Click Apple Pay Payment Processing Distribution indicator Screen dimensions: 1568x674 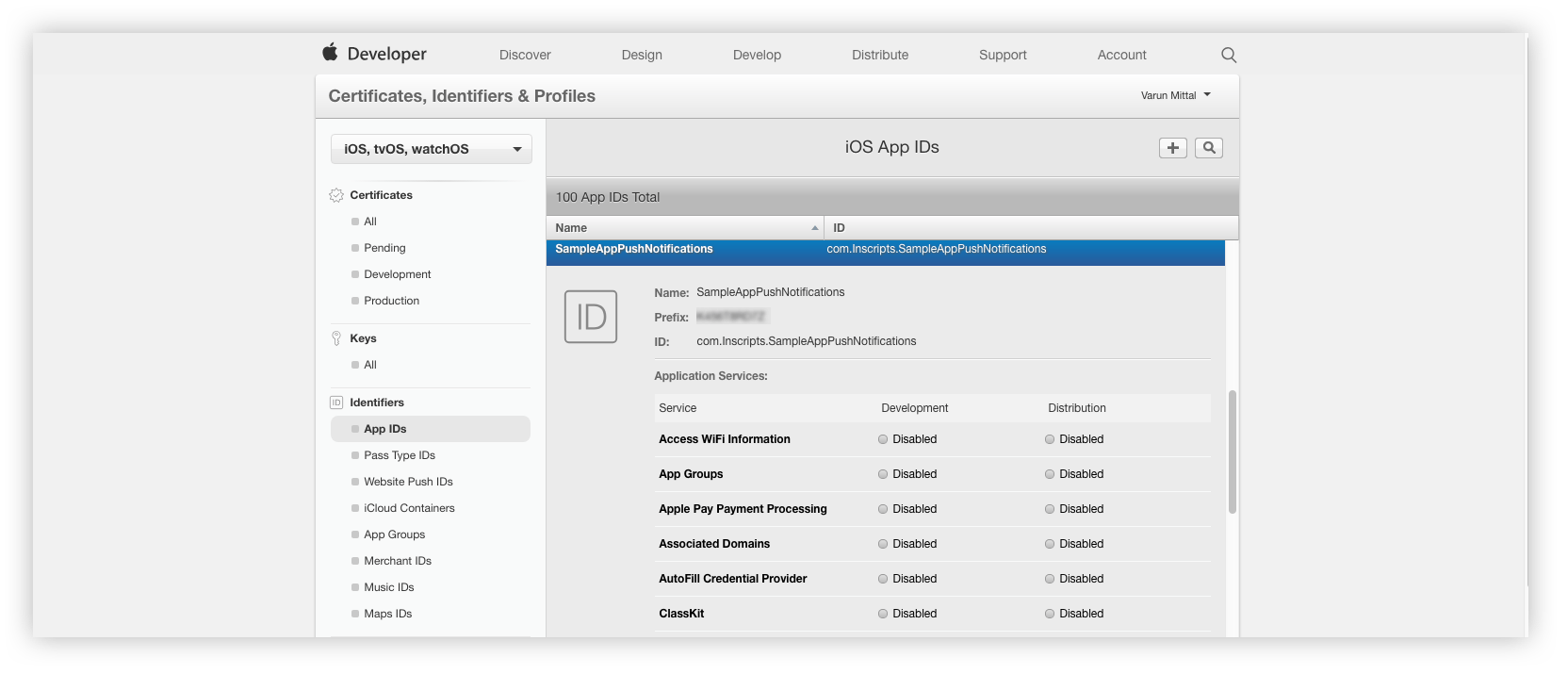pos(1050,509)
